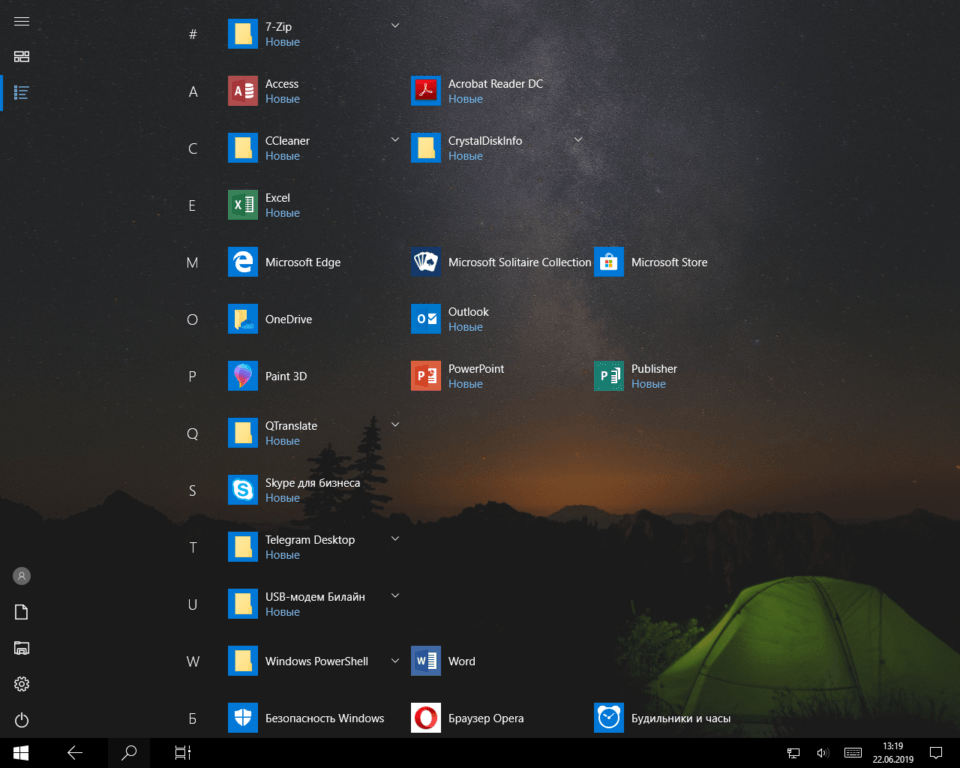Viewport: 960px width, 768px height.
Task: Jump via the letter A header
Action: pos(193,92)
